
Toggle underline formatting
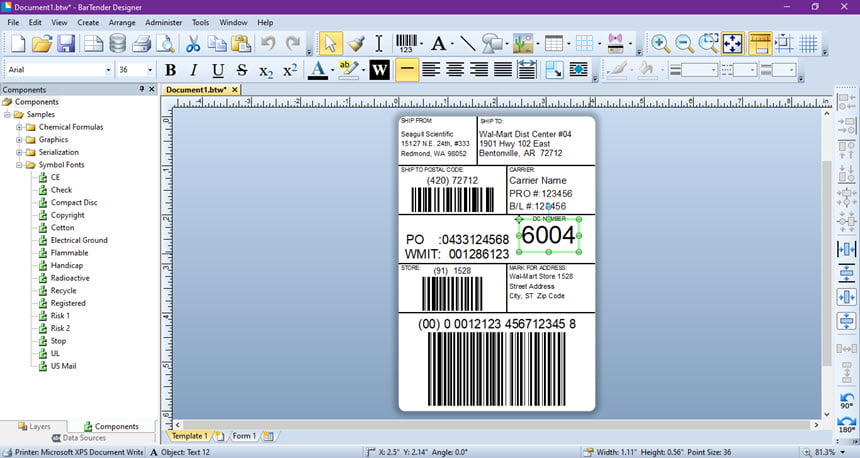tap(218, 70)
